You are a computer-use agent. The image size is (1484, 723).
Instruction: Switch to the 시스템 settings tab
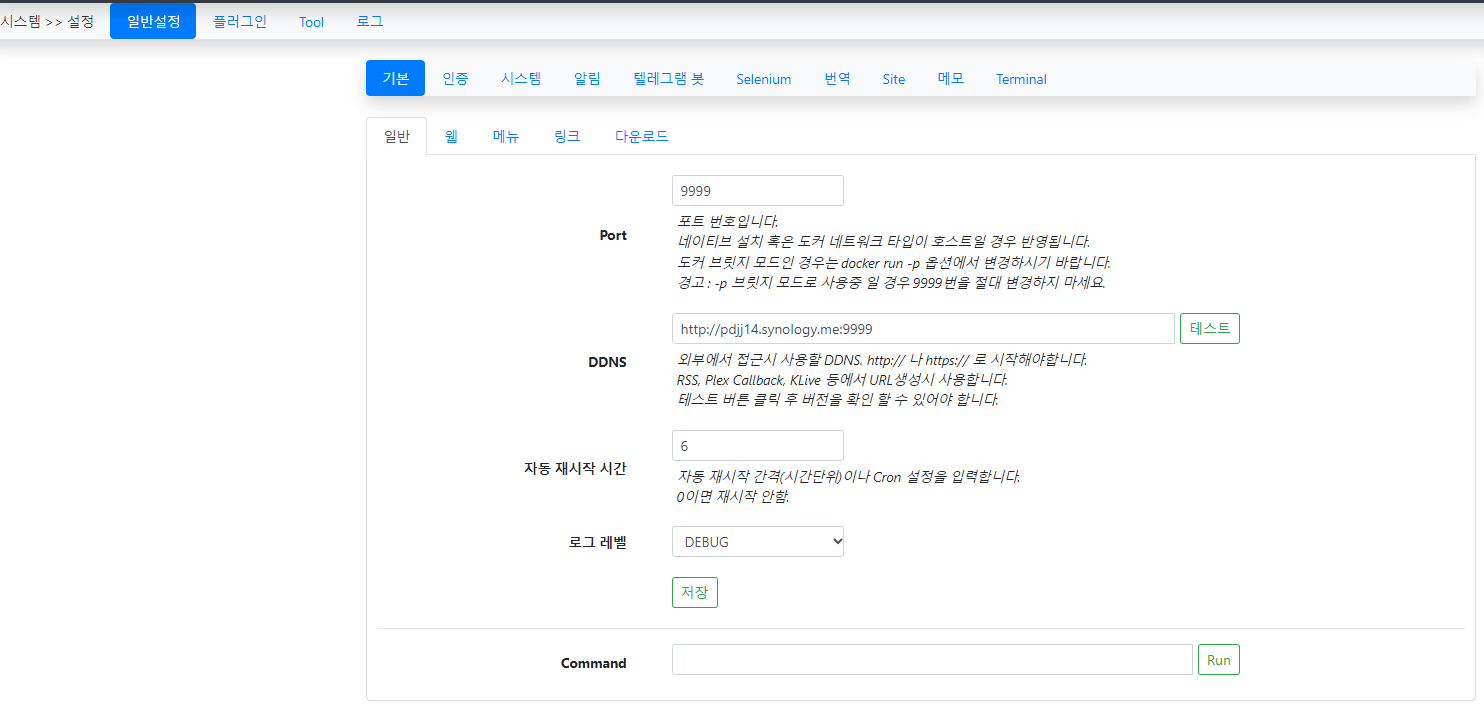coord(521,79)
